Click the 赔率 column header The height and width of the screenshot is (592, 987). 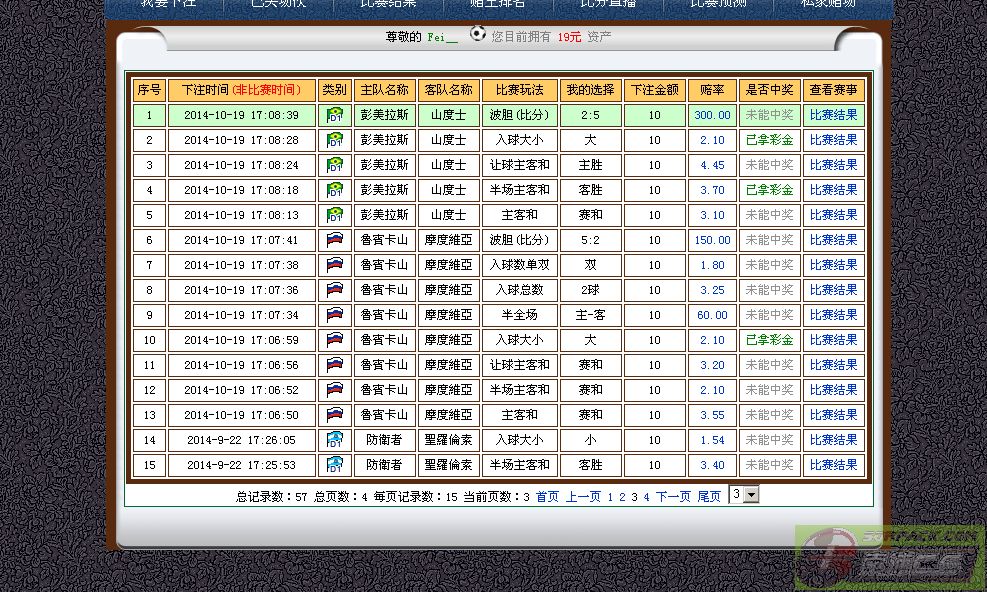[712, 90]
